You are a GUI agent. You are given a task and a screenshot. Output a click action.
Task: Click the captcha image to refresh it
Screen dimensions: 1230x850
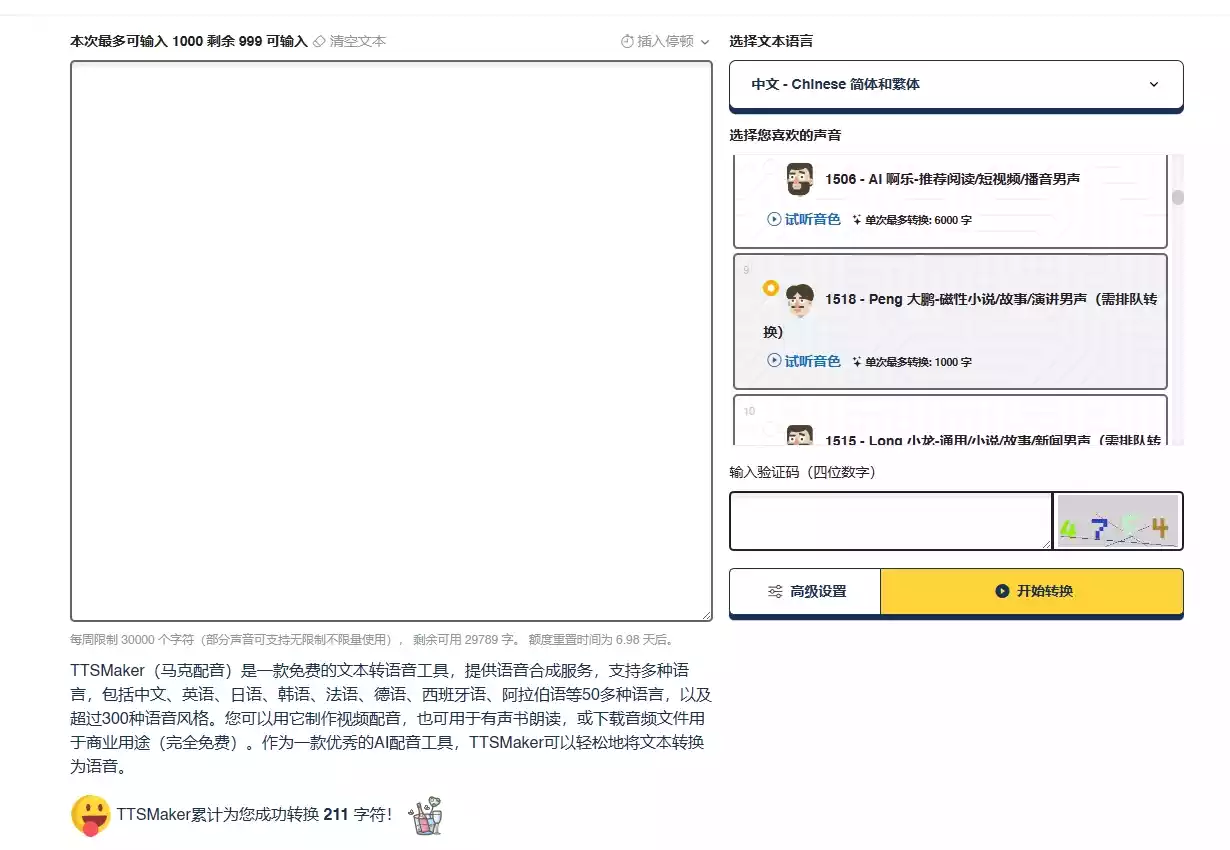[x=1118, y=521]
